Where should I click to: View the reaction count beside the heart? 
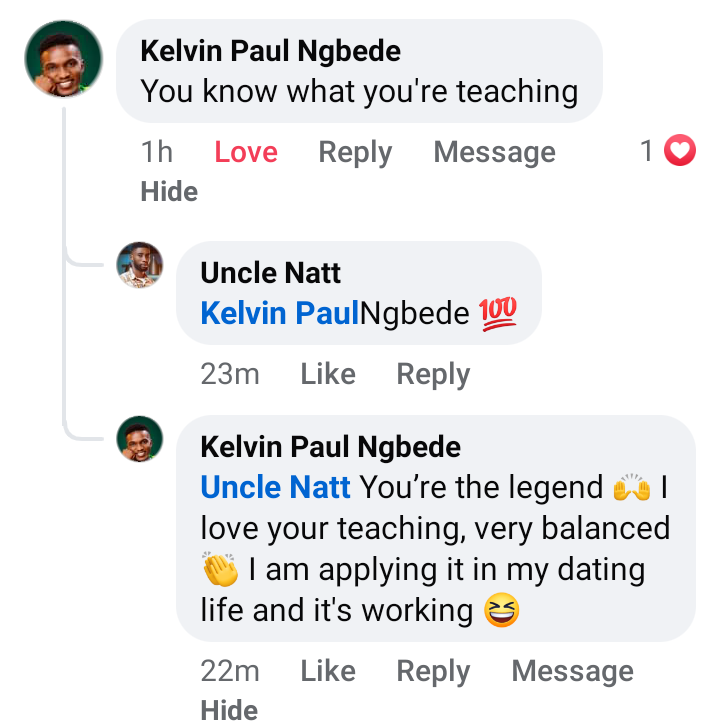(x=647, y=152)
